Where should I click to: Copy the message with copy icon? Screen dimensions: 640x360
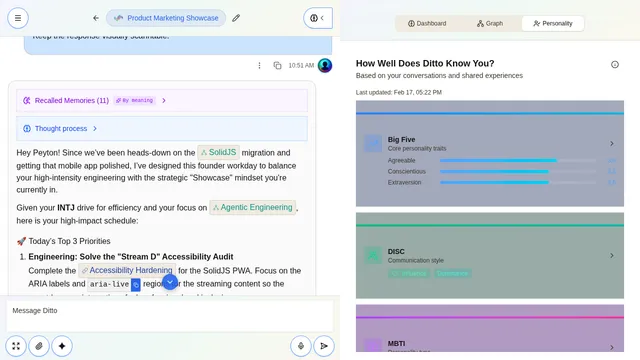[x=277, y=65]
